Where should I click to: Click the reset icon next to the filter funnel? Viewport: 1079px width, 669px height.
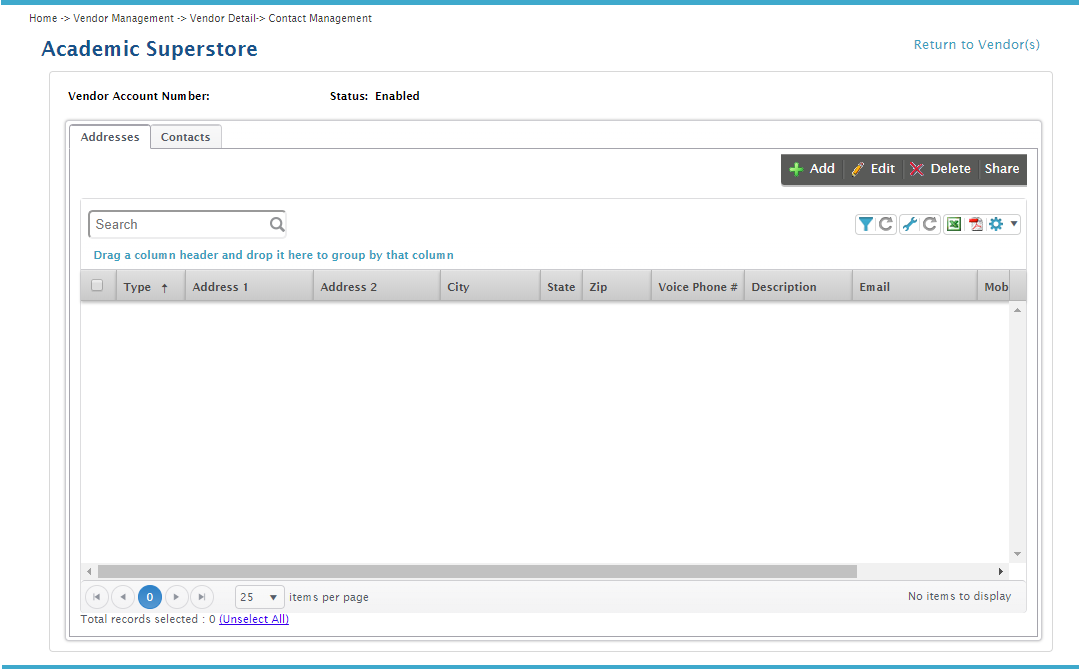pos(886,224)
